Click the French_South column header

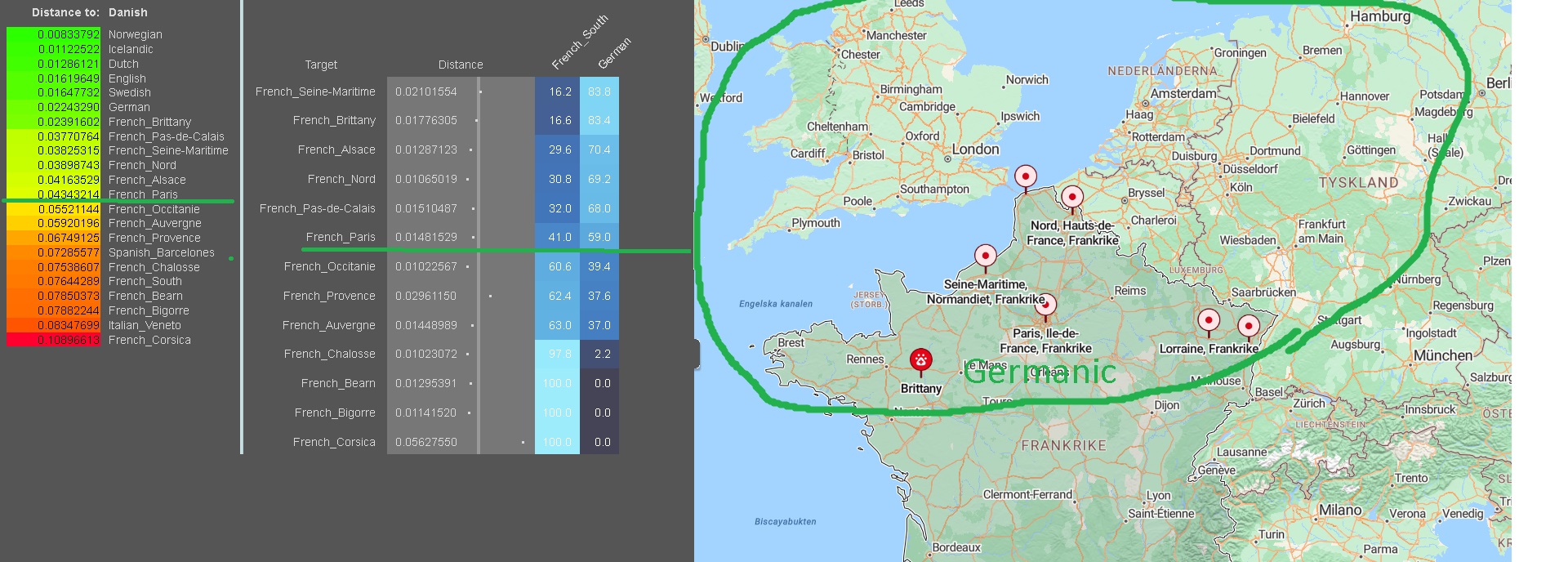click(x=579, y=42)
